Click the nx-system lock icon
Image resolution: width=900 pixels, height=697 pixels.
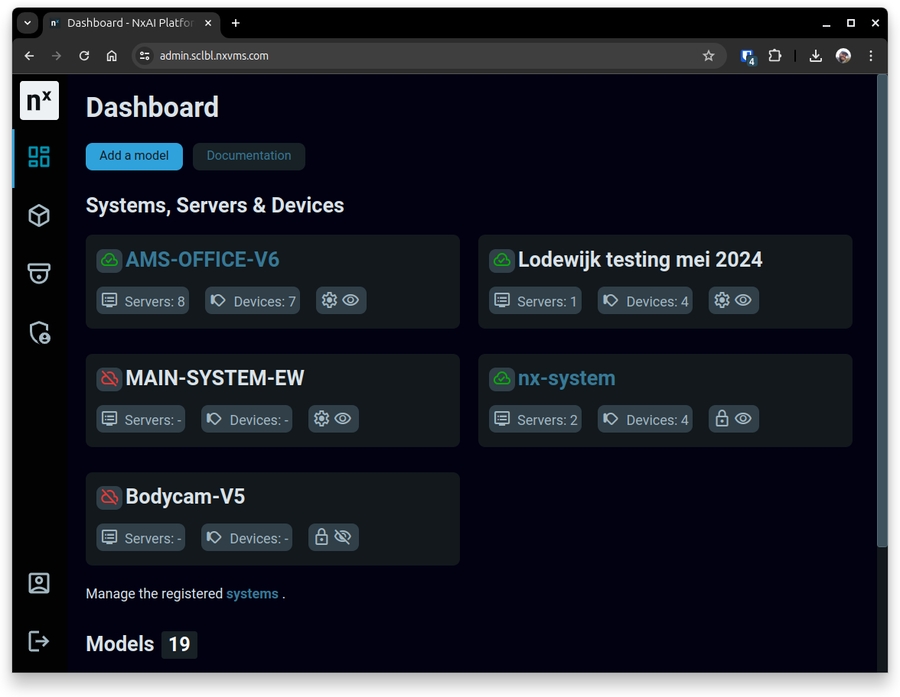coord(721,419)
